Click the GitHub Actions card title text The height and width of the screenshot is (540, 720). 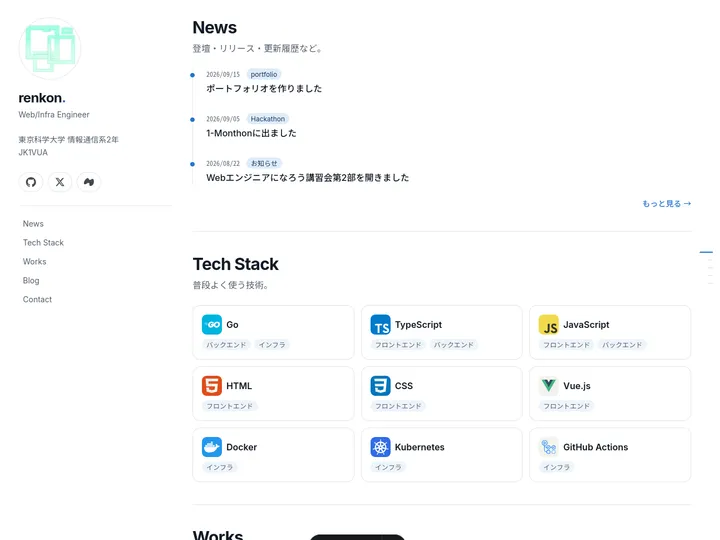click(x=596, y=447)
